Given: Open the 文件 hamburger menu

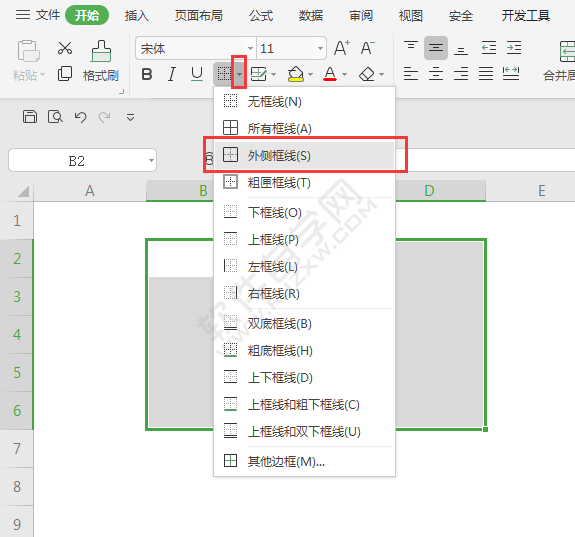Looking at the screenshot, I should [x=37, y=15].
